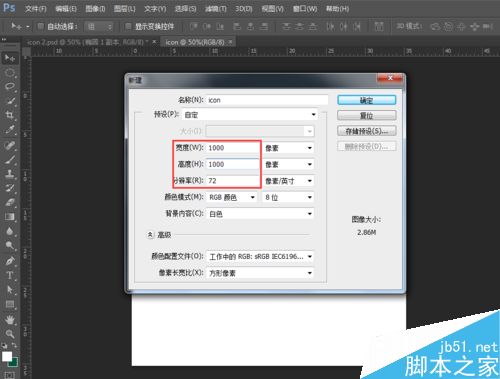The width and height of the screenshot is (500, 379).
Task: Click the 复位 button
Action: (x=367, y=116)
